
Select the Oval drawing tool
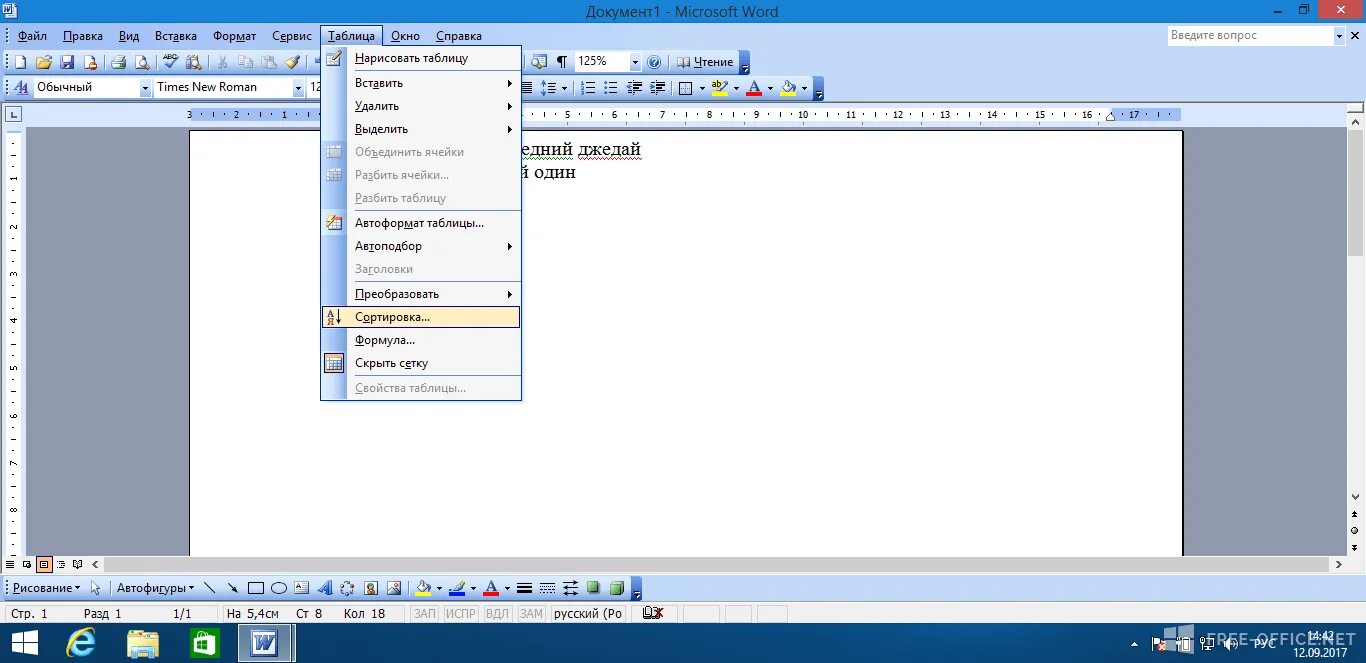[x=279, y=588]
